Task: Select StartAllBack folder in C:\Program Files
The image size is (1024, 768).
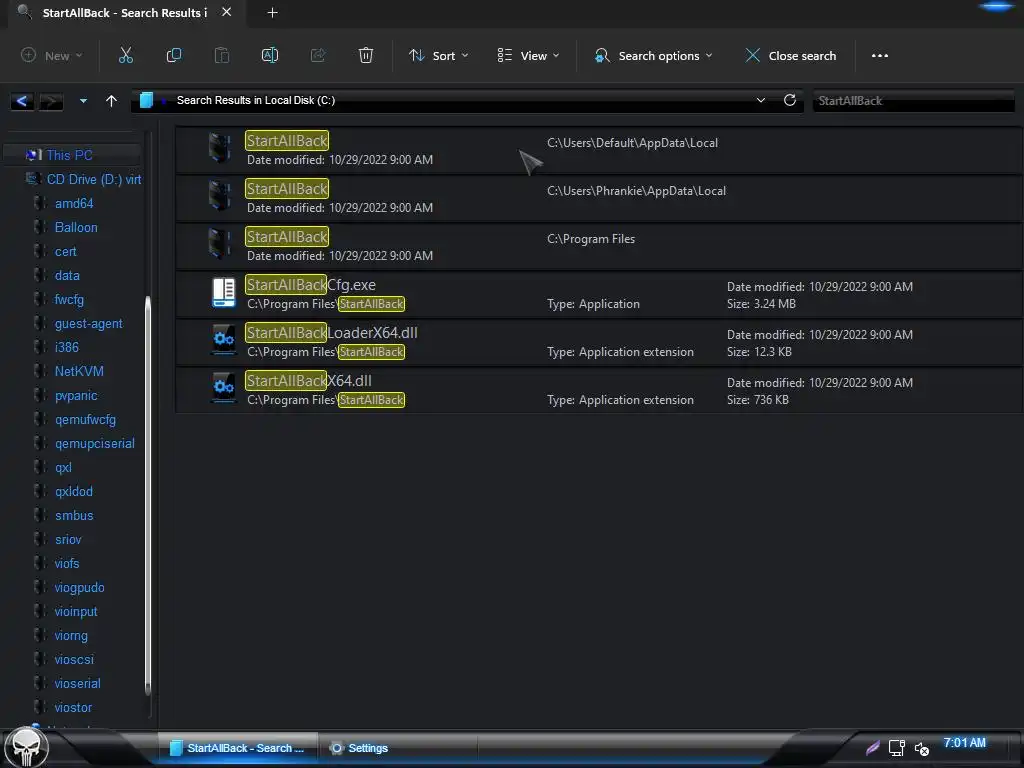Action: (598, 246)
